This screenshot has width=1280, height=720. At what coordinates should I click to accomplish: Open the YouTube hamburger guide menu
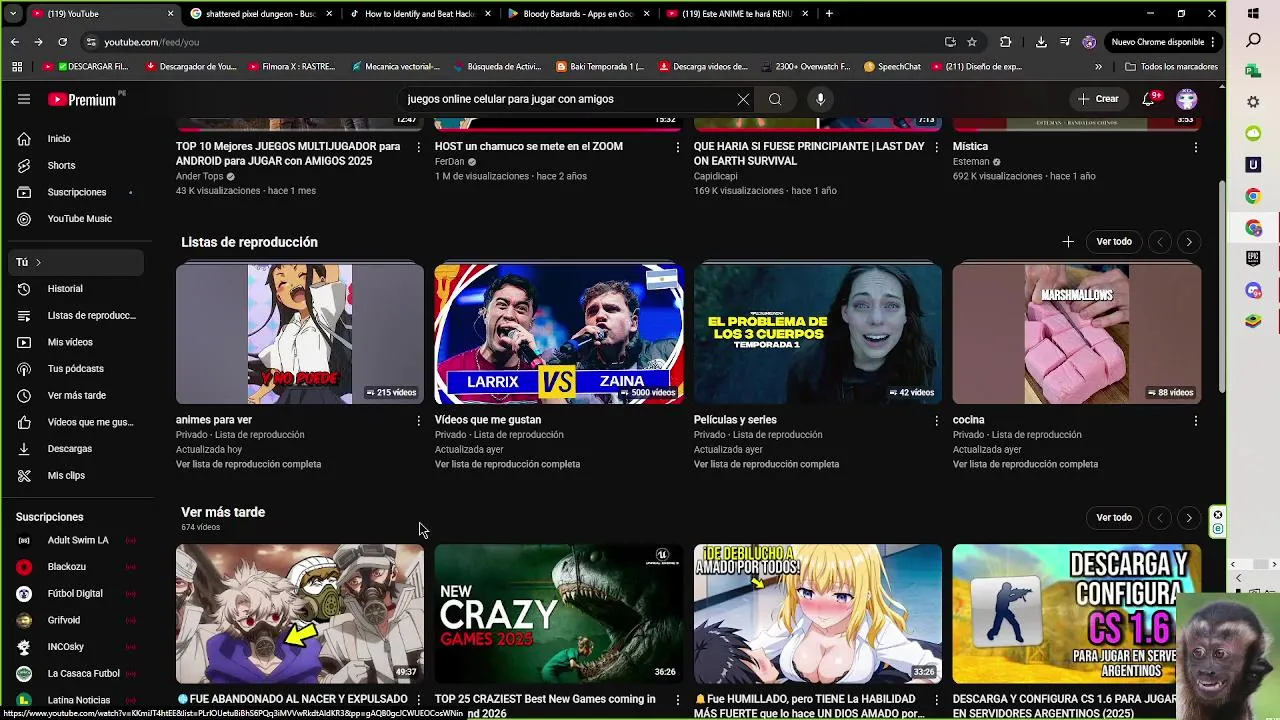tap(24, 99)
